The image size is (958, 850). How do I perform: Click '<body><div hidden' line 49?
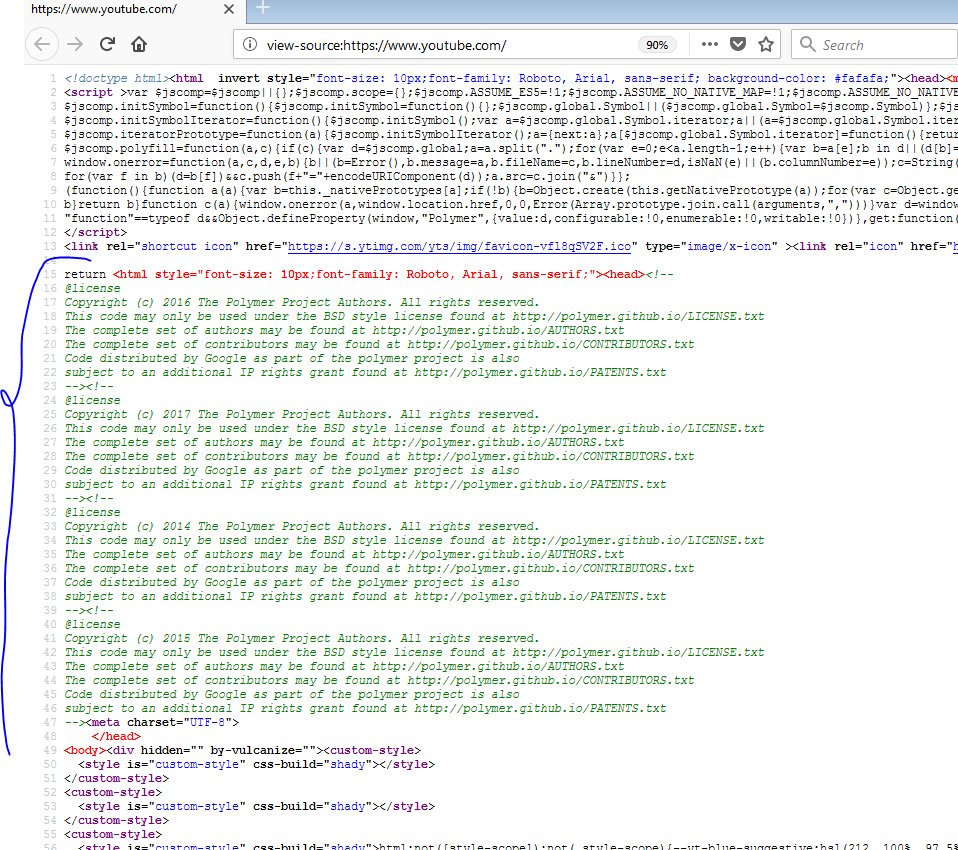click(x=243, y=750)
